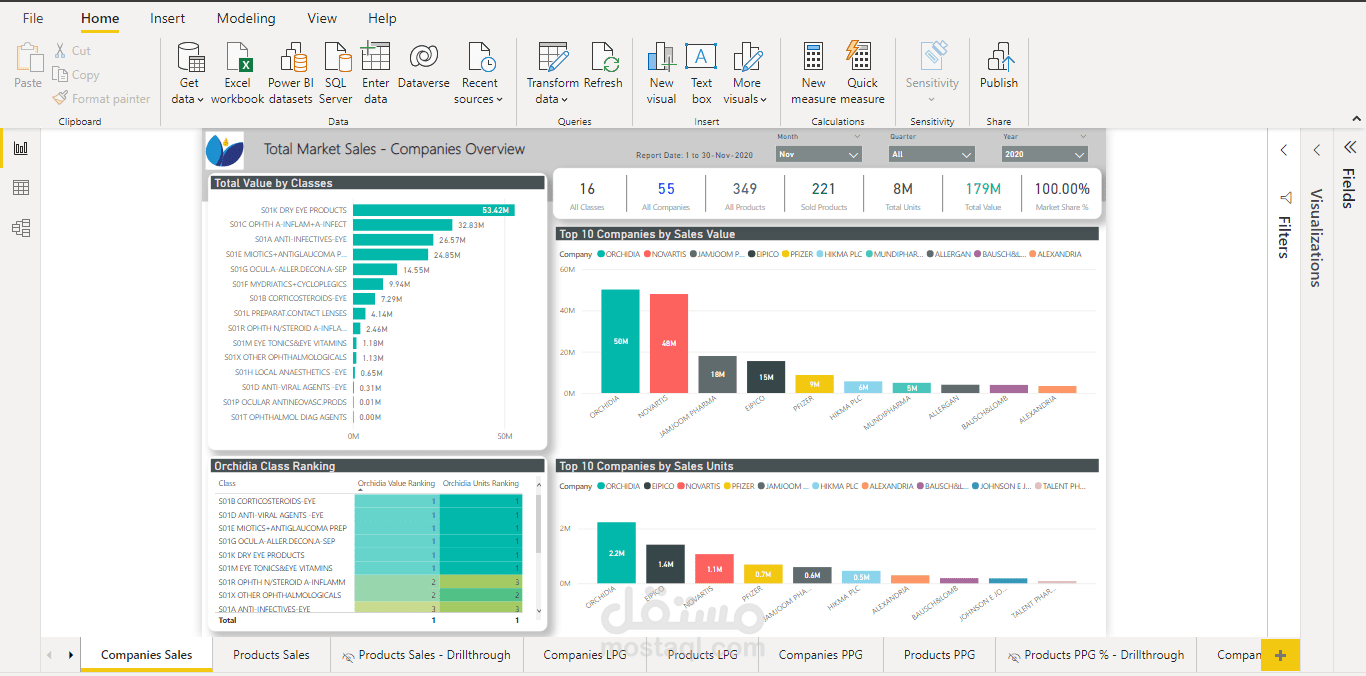Open the Products Sales page tab
Viewport: 1366px width, 676px height.
[271, 655]
